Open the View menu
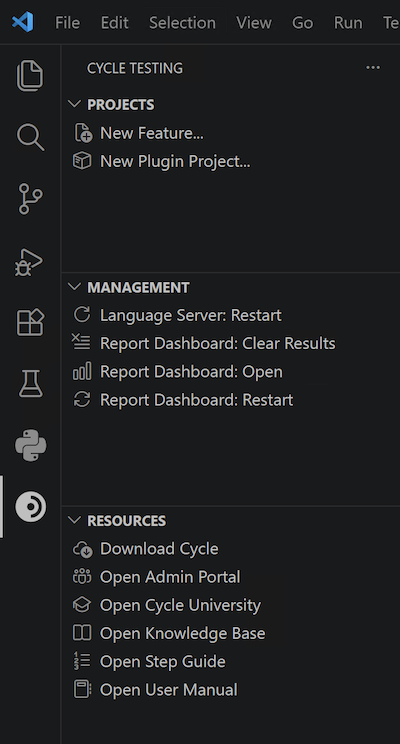The width and height of the screenshot is (400, 744). pos(253,22)
